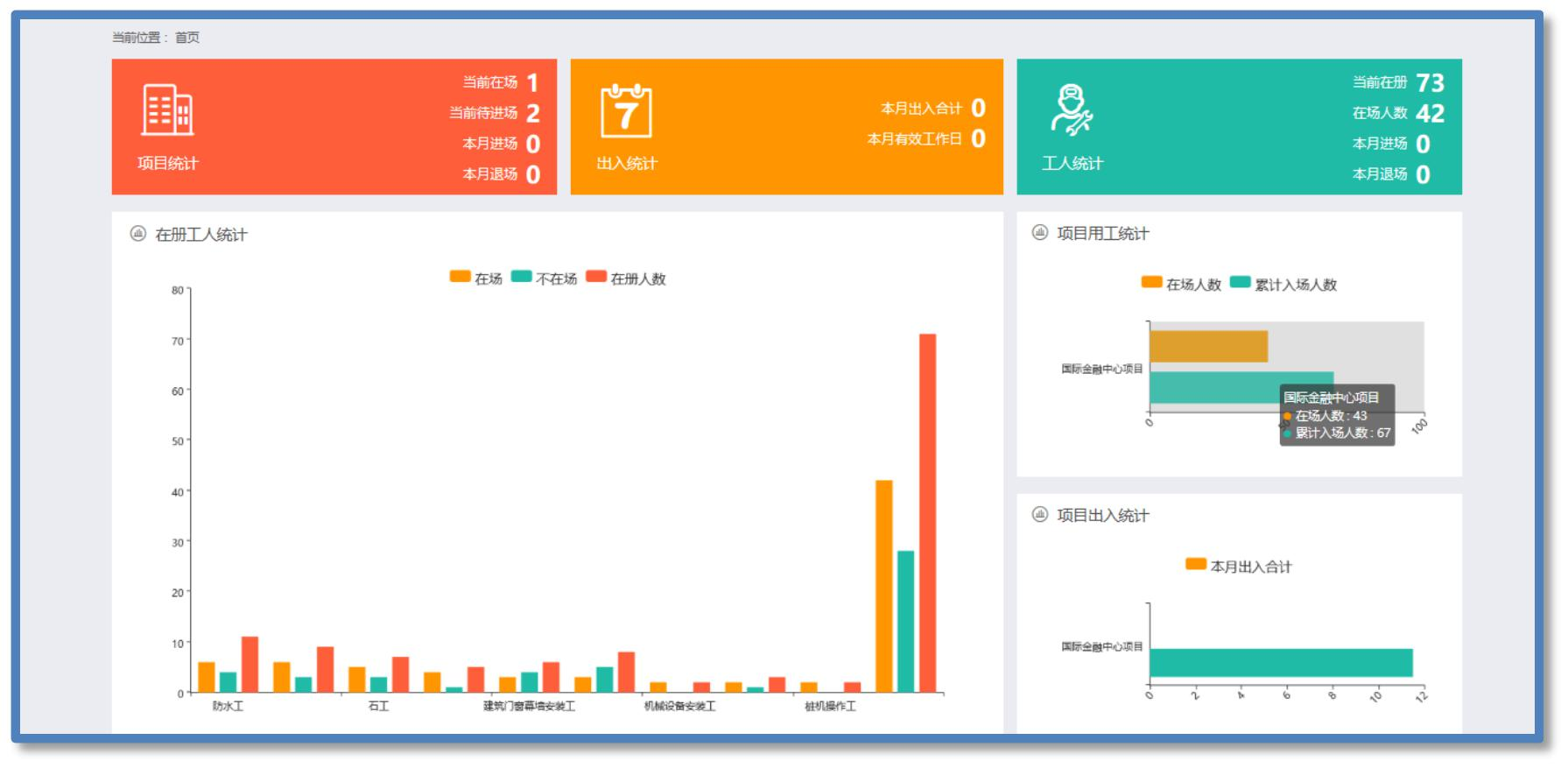Click the tallest red 在册人数 bar
Viewport: 1568px width, 768px height.
pos(927,512)
